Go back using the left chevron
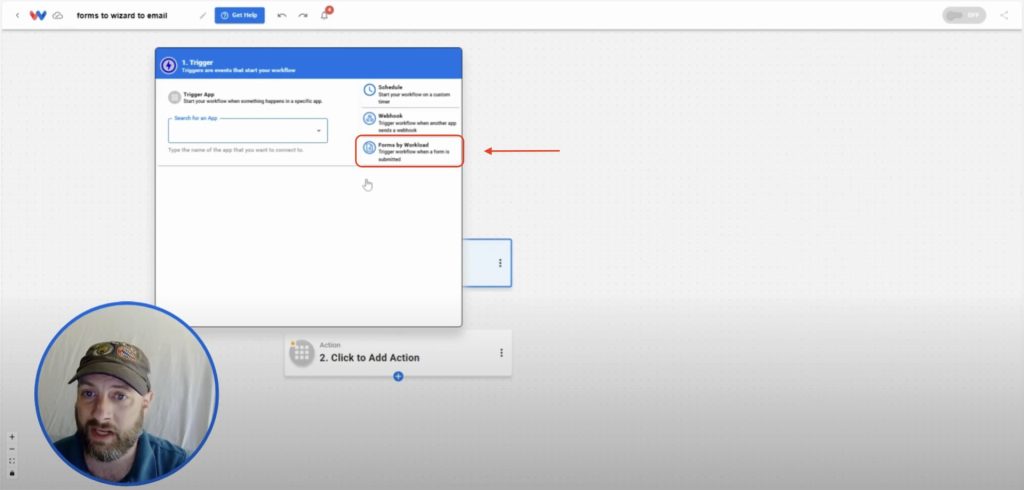The image size is (1024, 490). point(18,15)
